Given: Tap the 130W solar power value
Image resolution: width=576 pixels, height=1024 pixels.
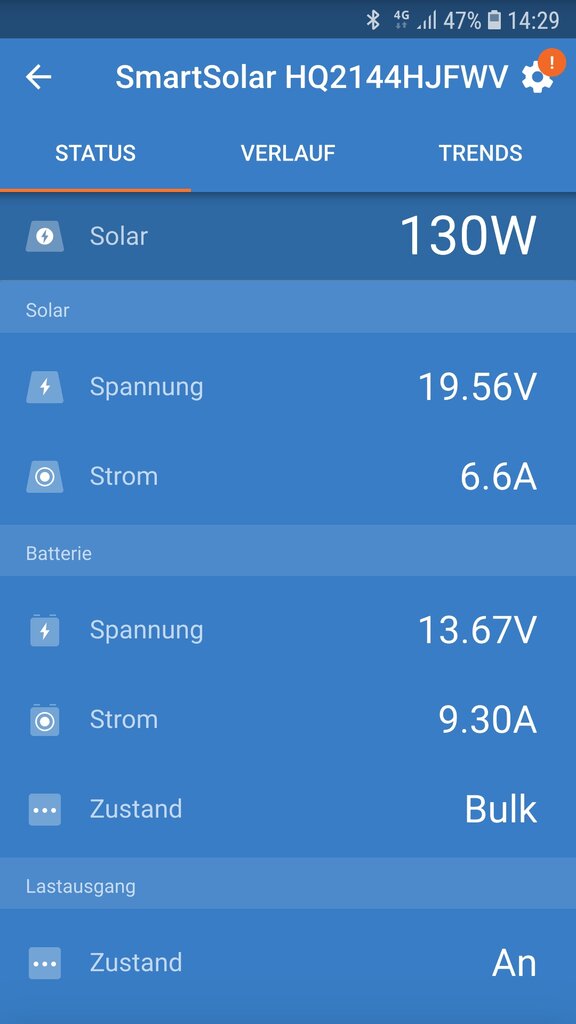Looking at the screenshot, I should (x=468, y=236).
